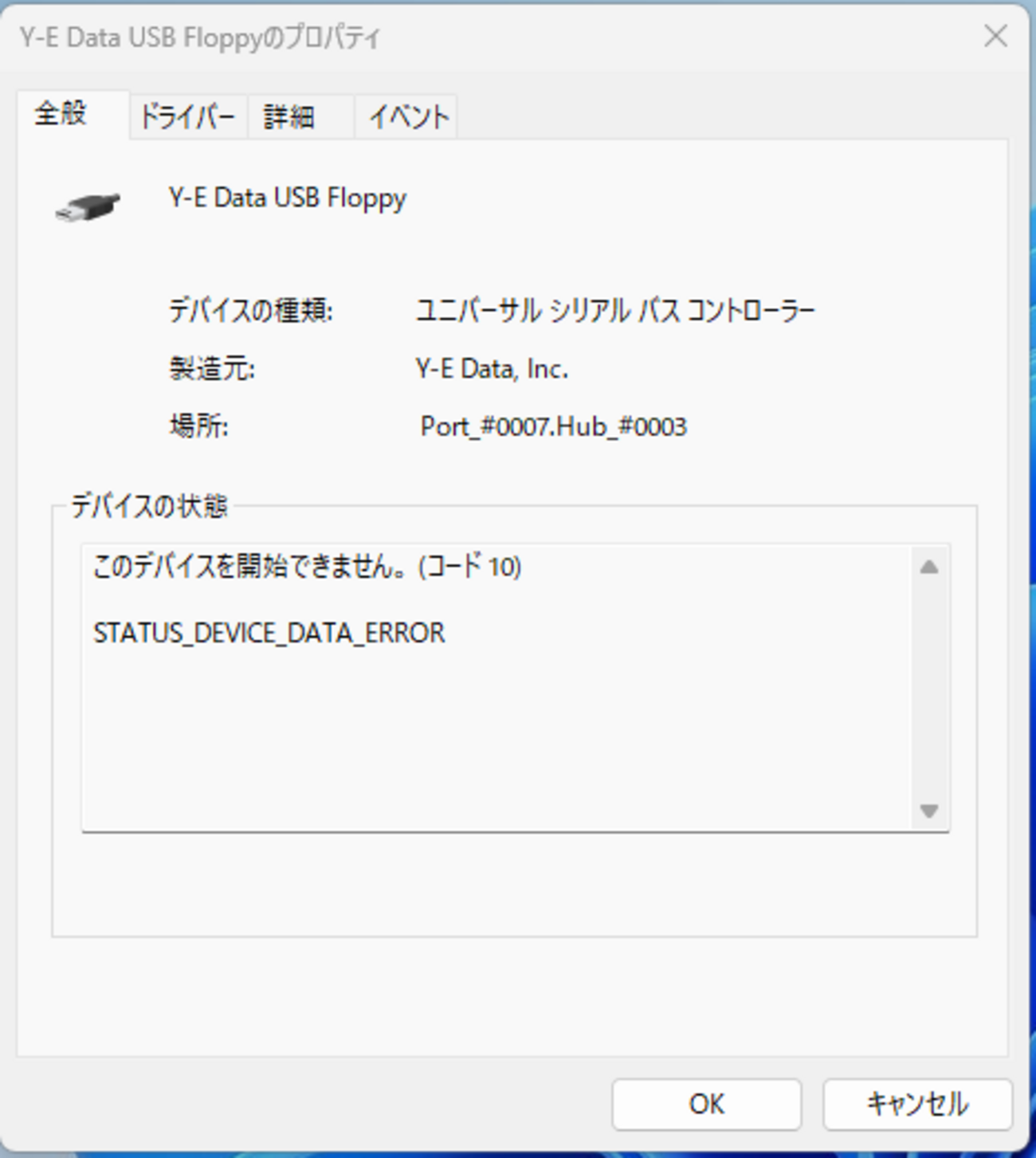Click the device status scroll up arrow
1036x1158 pixels.
(x=929, y=567)
